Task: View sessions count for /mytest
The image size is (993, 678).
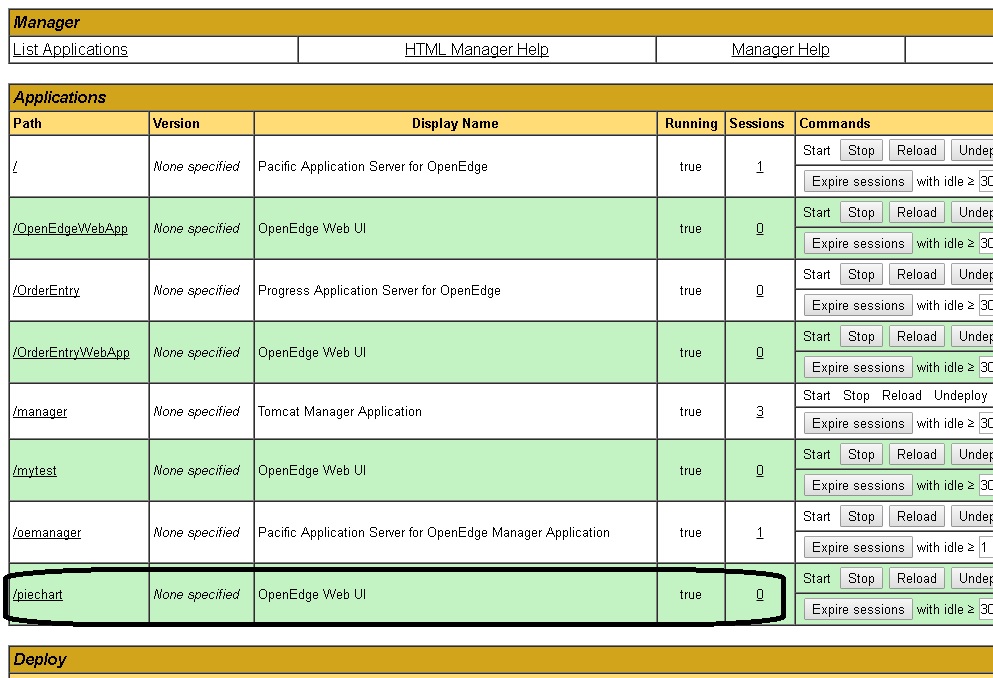Action: (x=759, y=470)
